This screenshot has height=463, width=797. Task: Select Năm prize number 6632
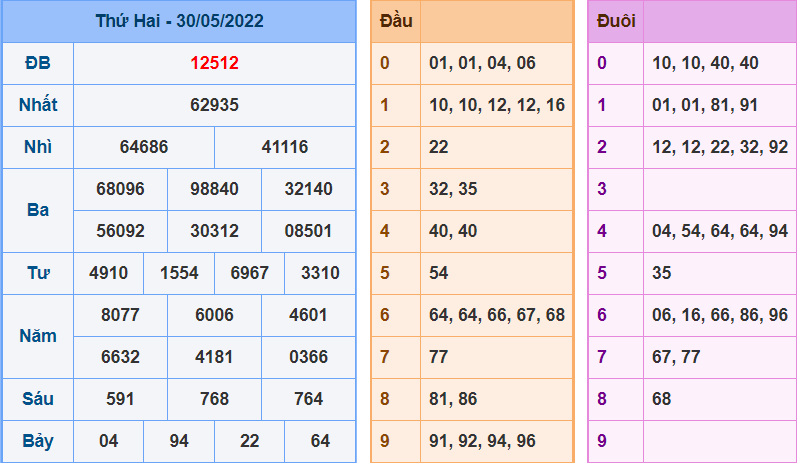[x=120, y=357]
